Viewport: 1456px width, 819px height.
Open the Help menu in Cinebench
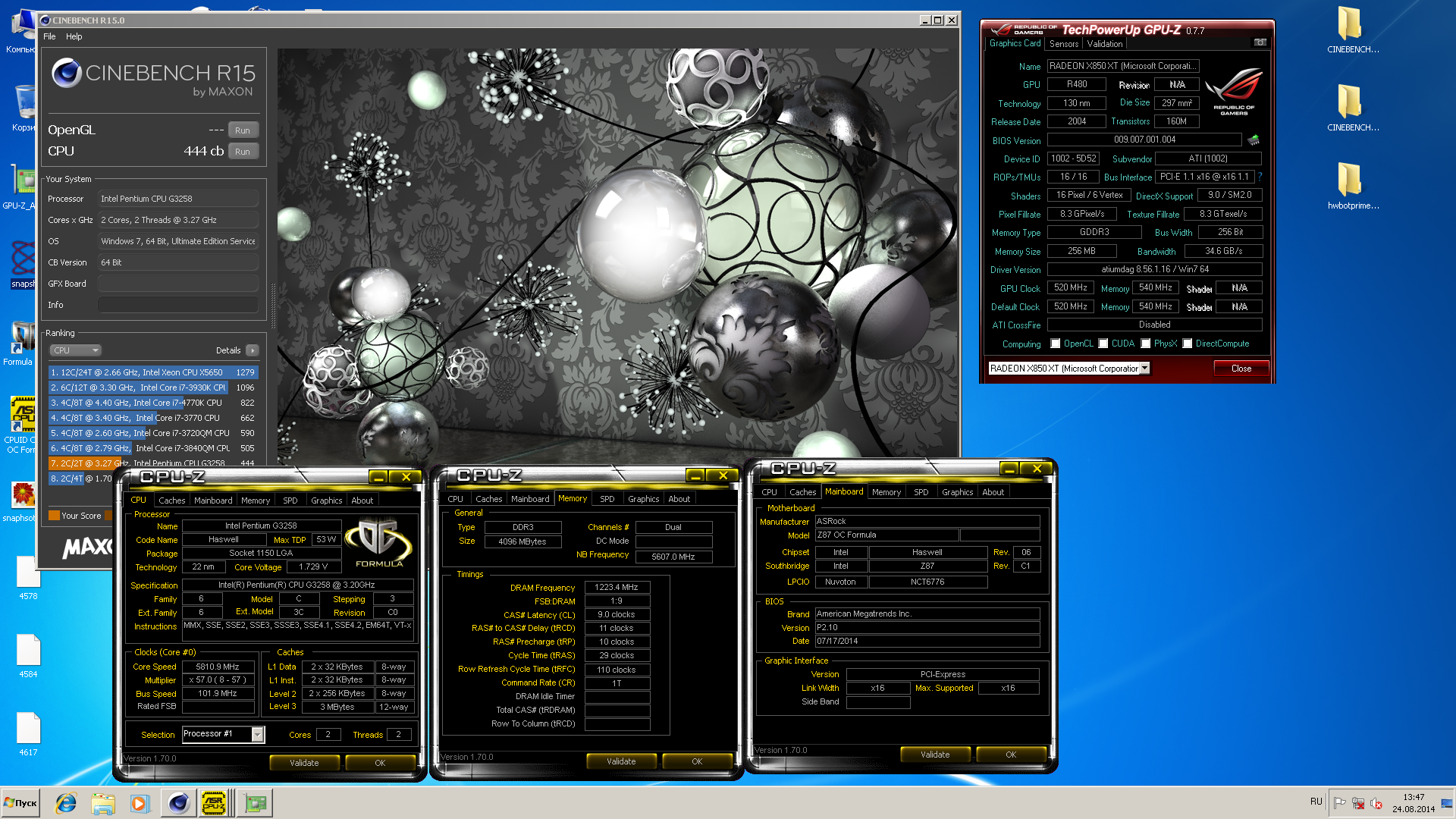click(74, 36)
